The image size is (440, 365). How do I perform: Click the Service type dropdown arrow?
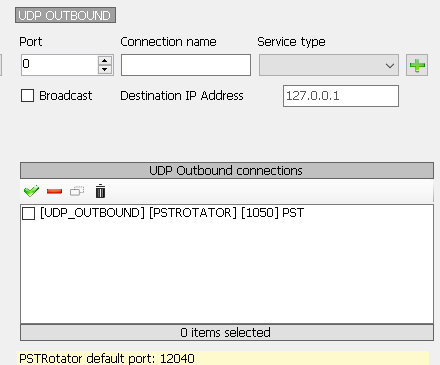pyautogui.click(x=390, y=65)
